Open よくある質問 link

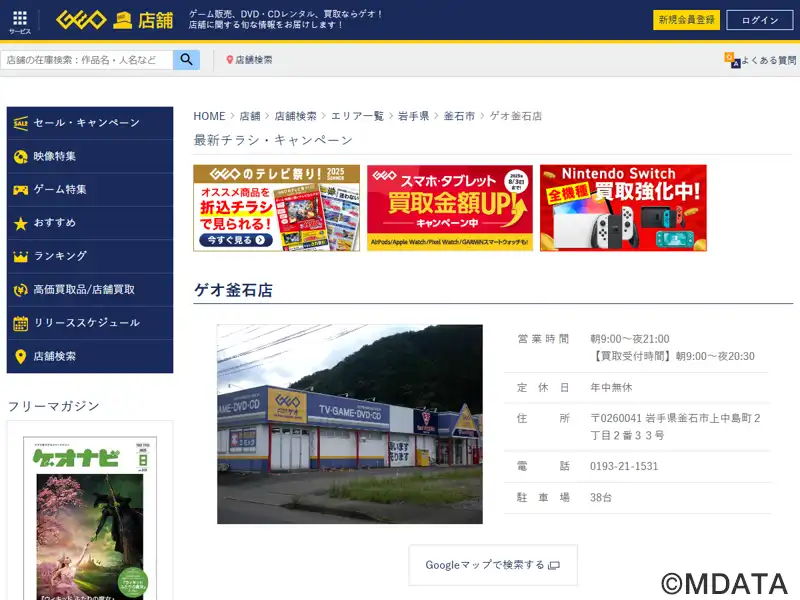[x=760, y=60]
